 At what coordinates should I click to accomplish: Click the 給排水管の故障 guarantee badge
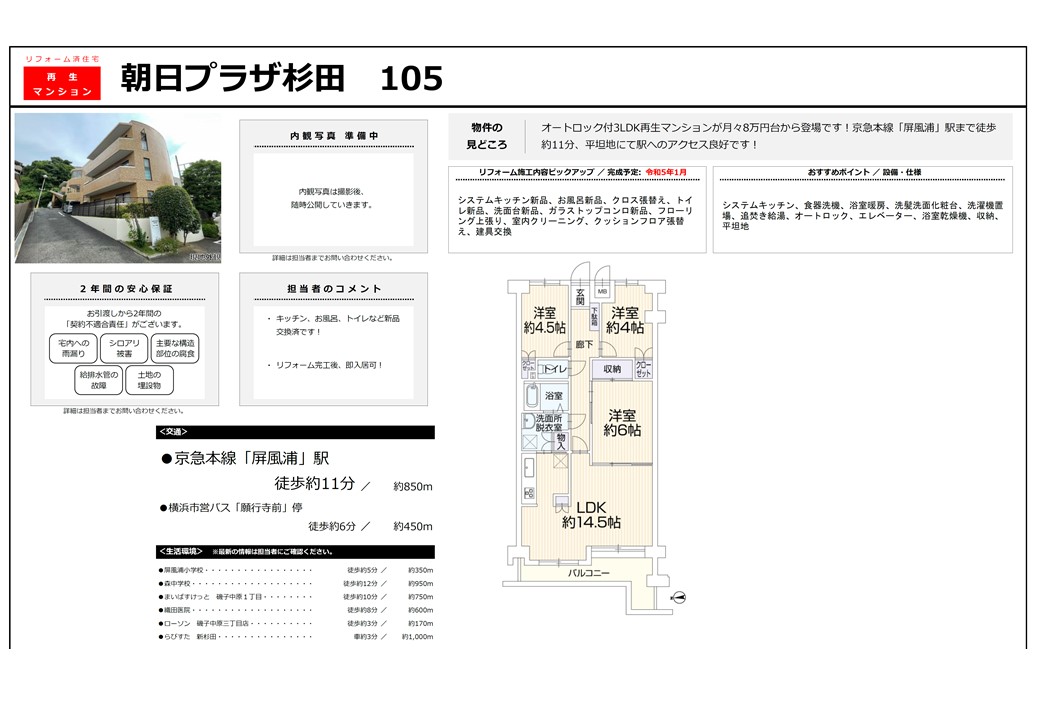pyautogui.click(x=98, y=380)
